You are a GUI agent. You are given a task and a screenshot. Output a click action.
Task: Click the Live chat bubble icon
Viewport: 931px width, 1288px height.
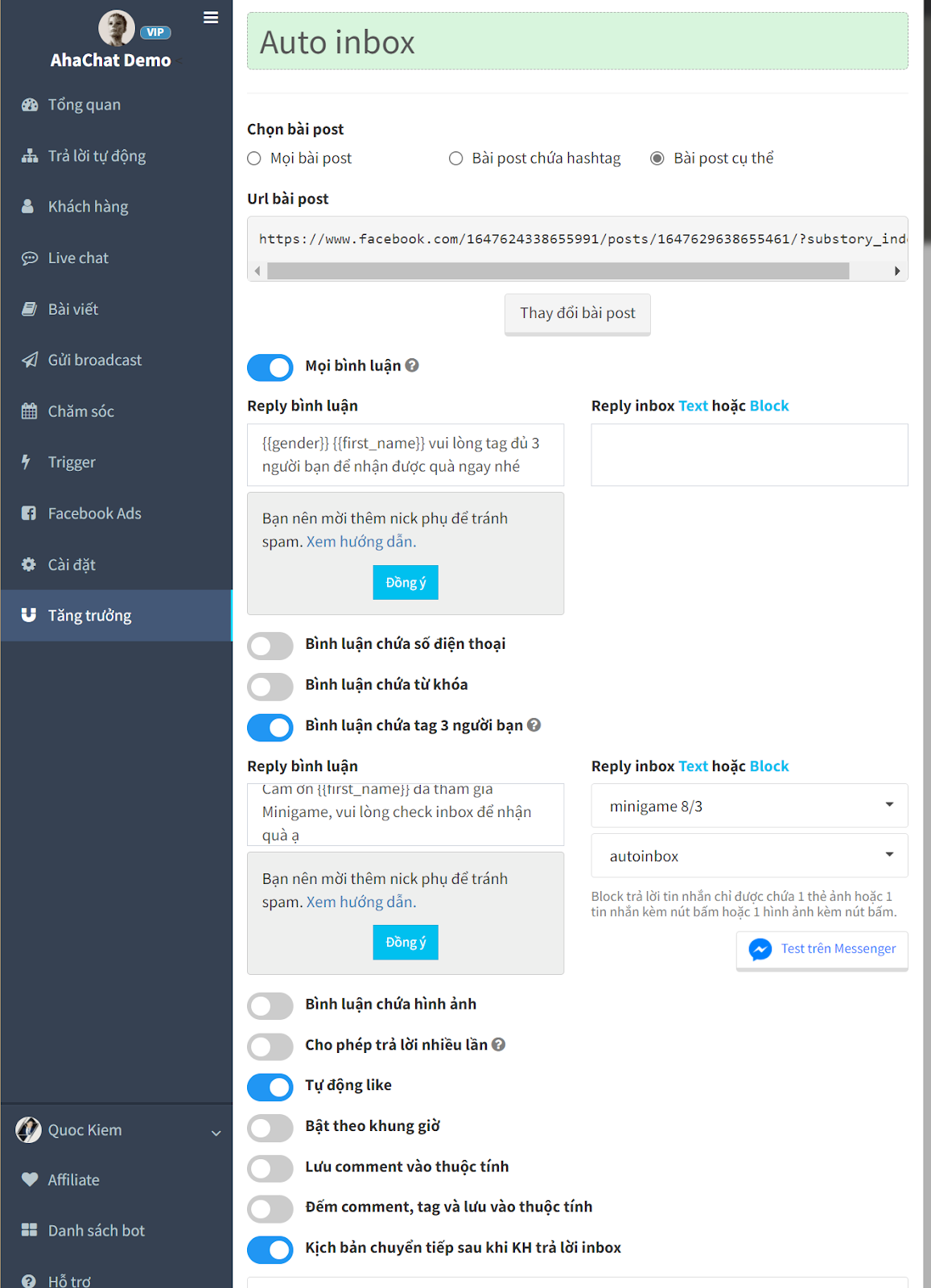[x=30, y=258]
